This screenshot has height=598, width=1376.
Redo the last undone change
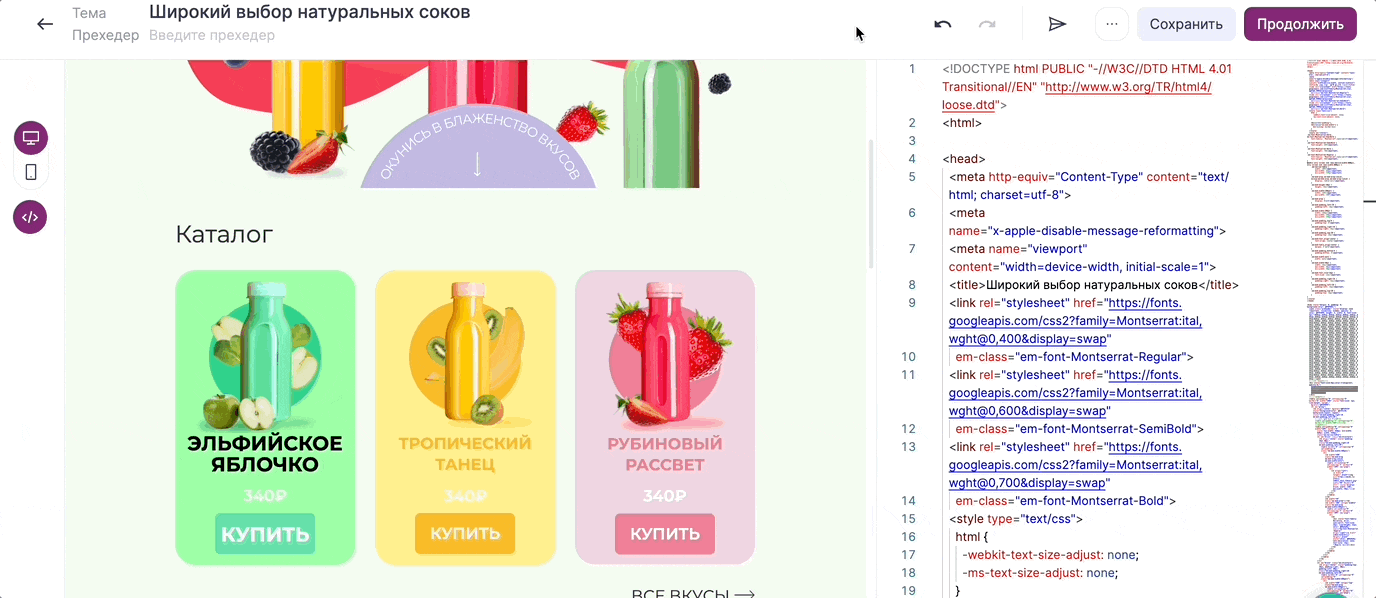click(987, 24)
